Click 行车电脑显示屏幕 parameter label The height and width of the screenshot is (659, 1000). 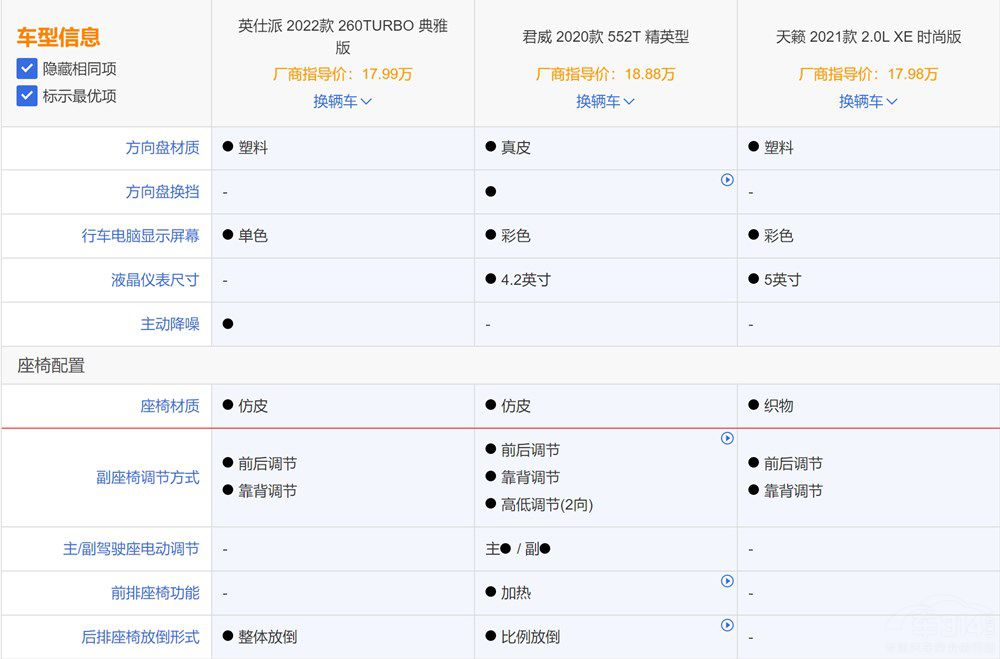click(x=141, y=236)
